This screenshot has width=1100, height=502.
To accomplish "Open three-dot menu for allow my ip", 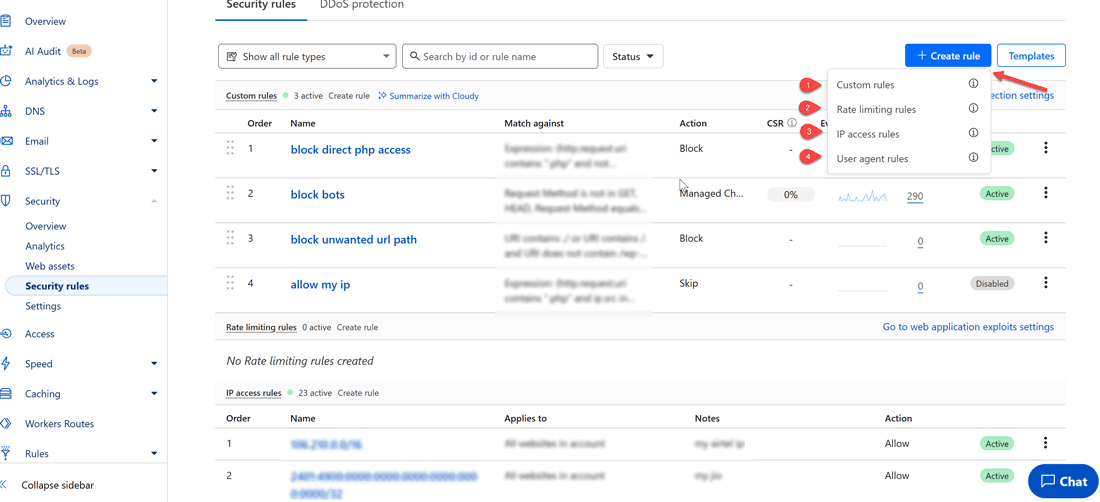I will click(1045, 283).
